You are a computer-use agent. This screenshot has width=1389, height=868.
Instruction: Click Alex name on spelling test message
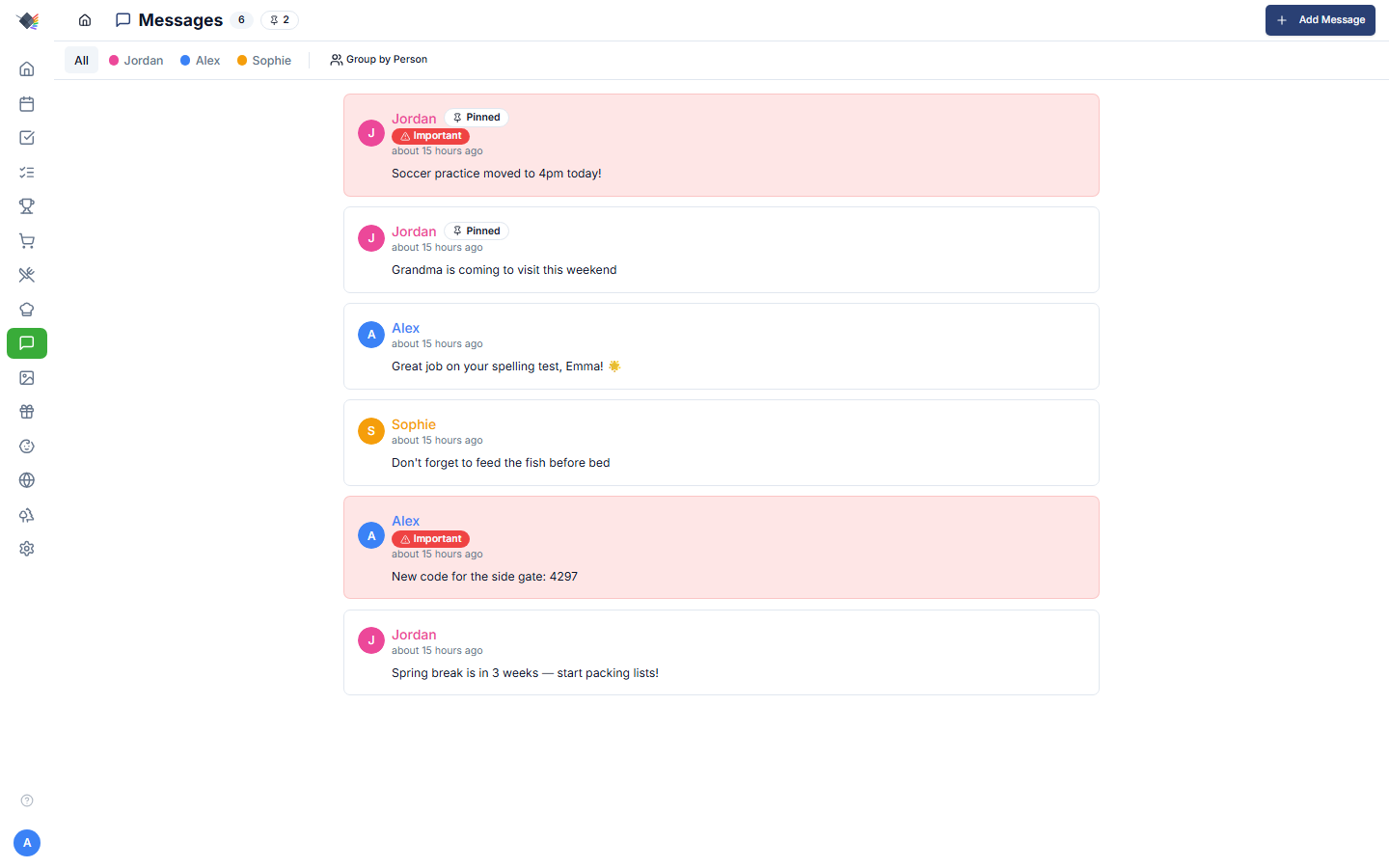pos(405,328)
